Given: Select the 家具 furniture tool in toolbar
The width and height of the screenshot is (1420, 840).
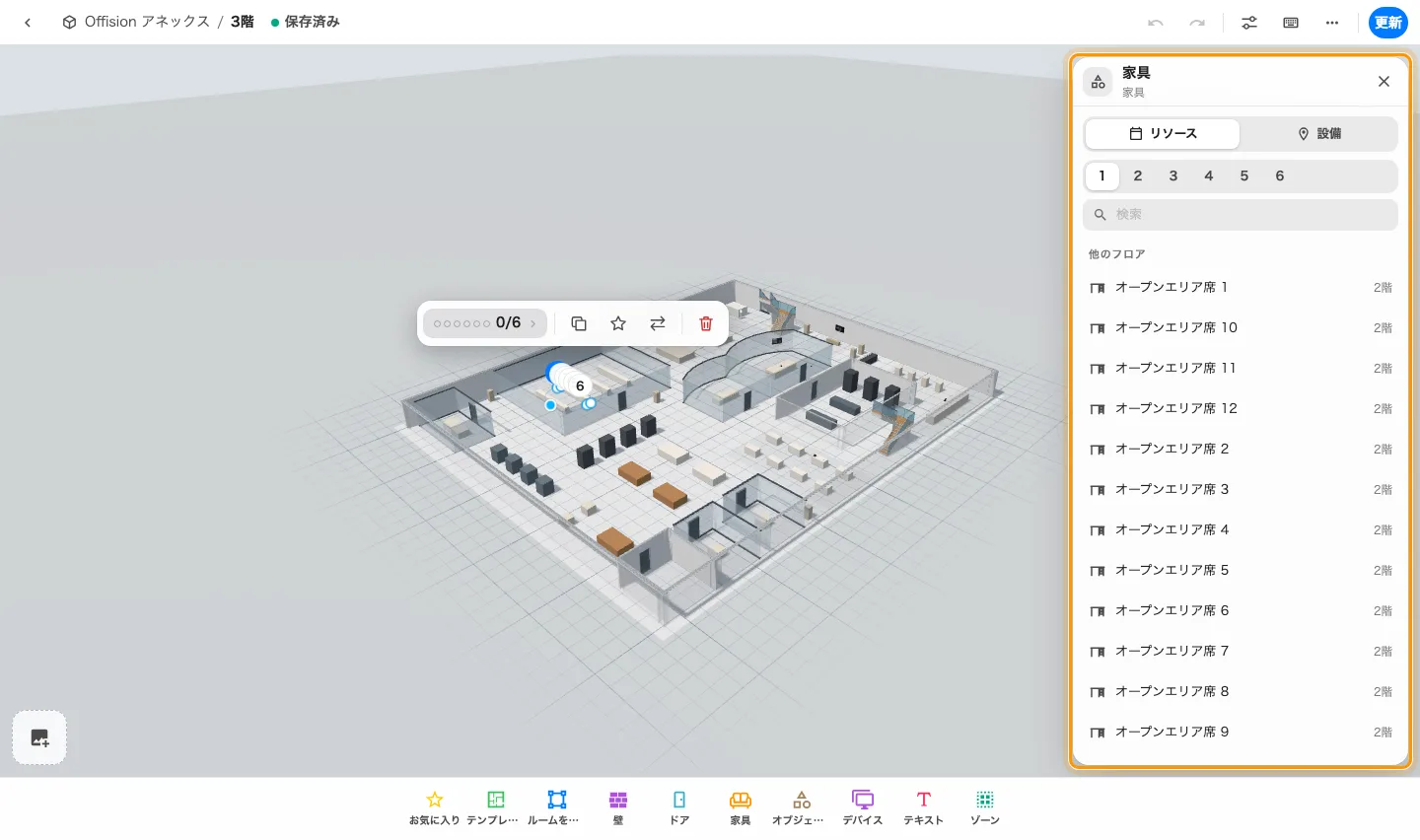Looking at the screenshot, I should tap(741, 807).
